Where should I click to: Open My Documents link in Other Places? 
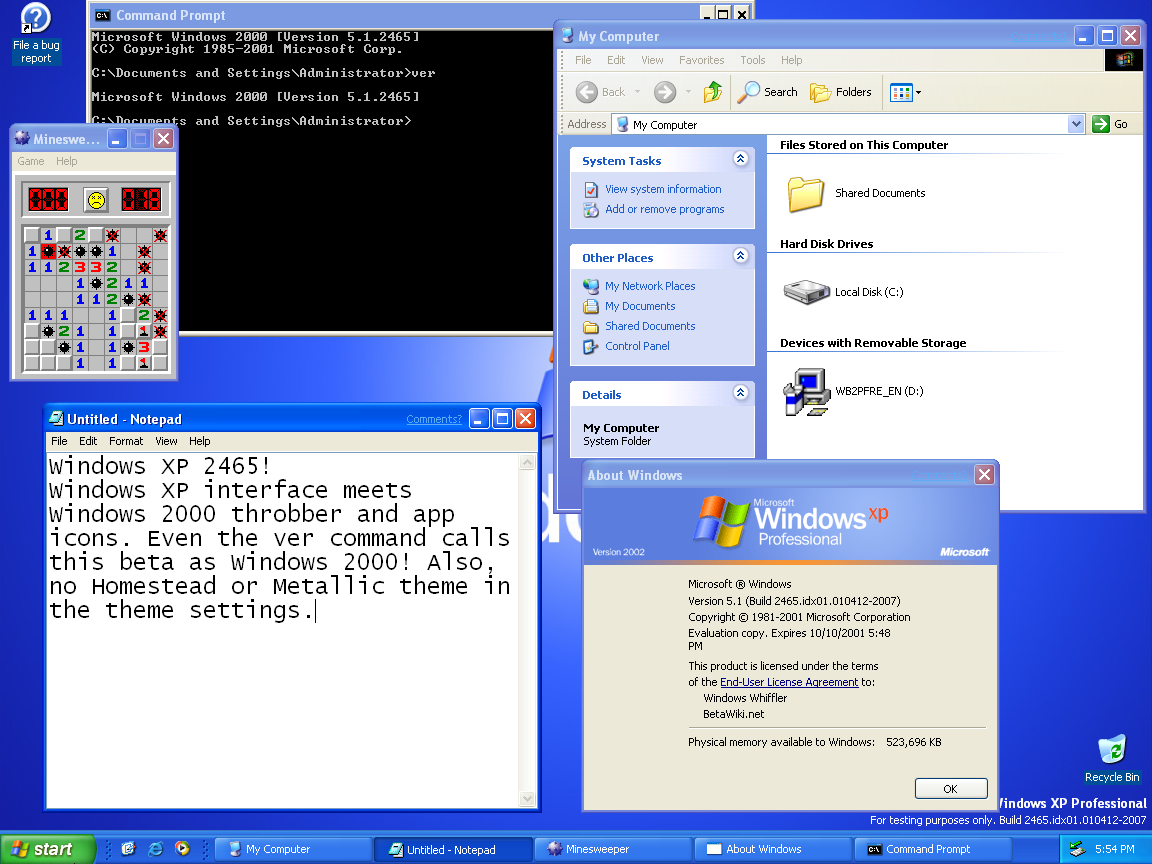640,306
